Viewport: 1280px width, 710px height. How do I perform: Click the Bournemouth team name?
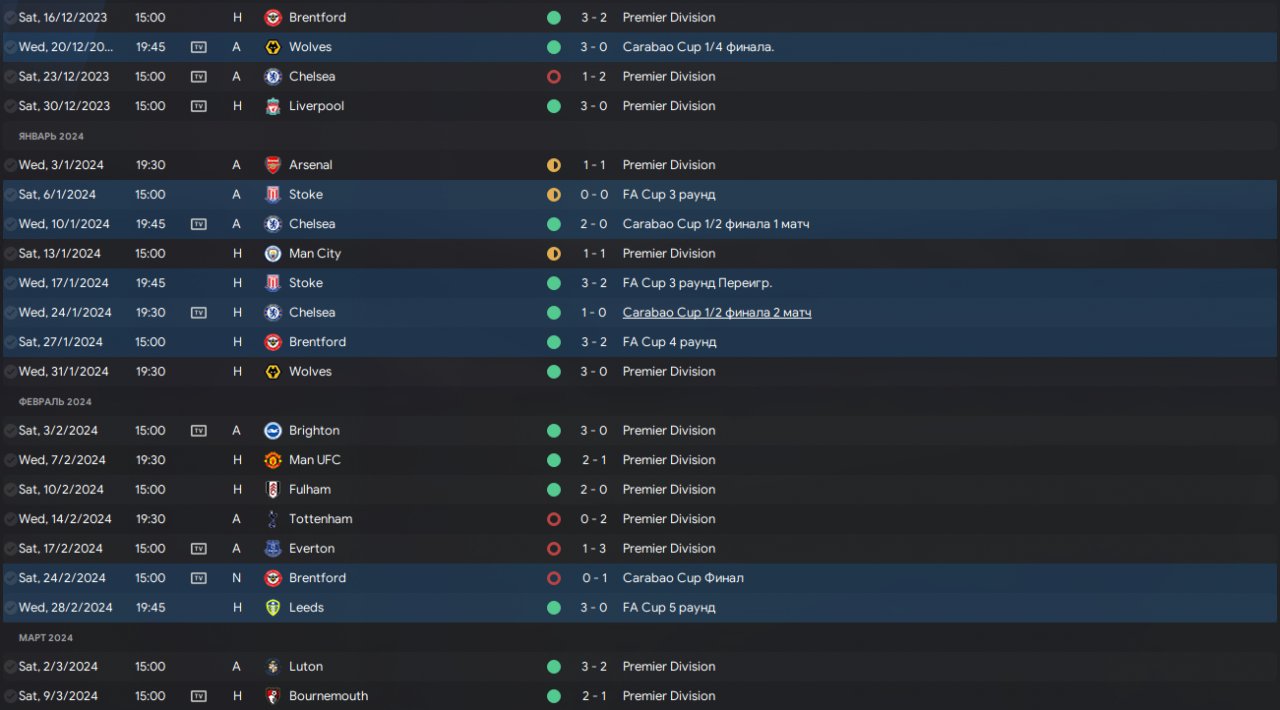click(x=328, y=696)
